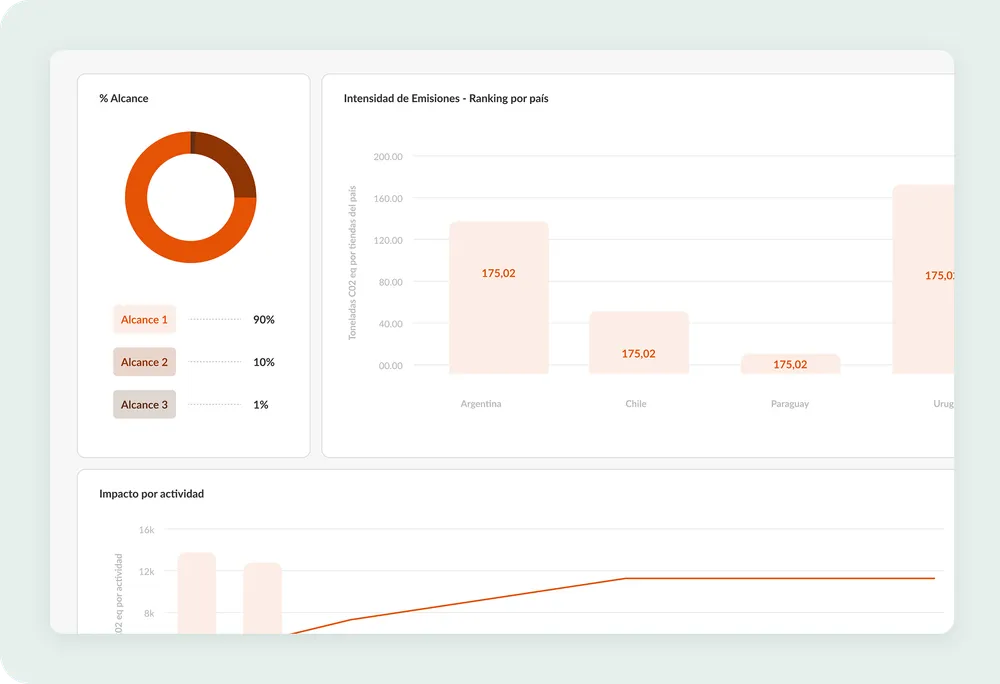The image size is (1000, 684).
Task: Select the second bar in Impacto chart
Action: [263, 598]
